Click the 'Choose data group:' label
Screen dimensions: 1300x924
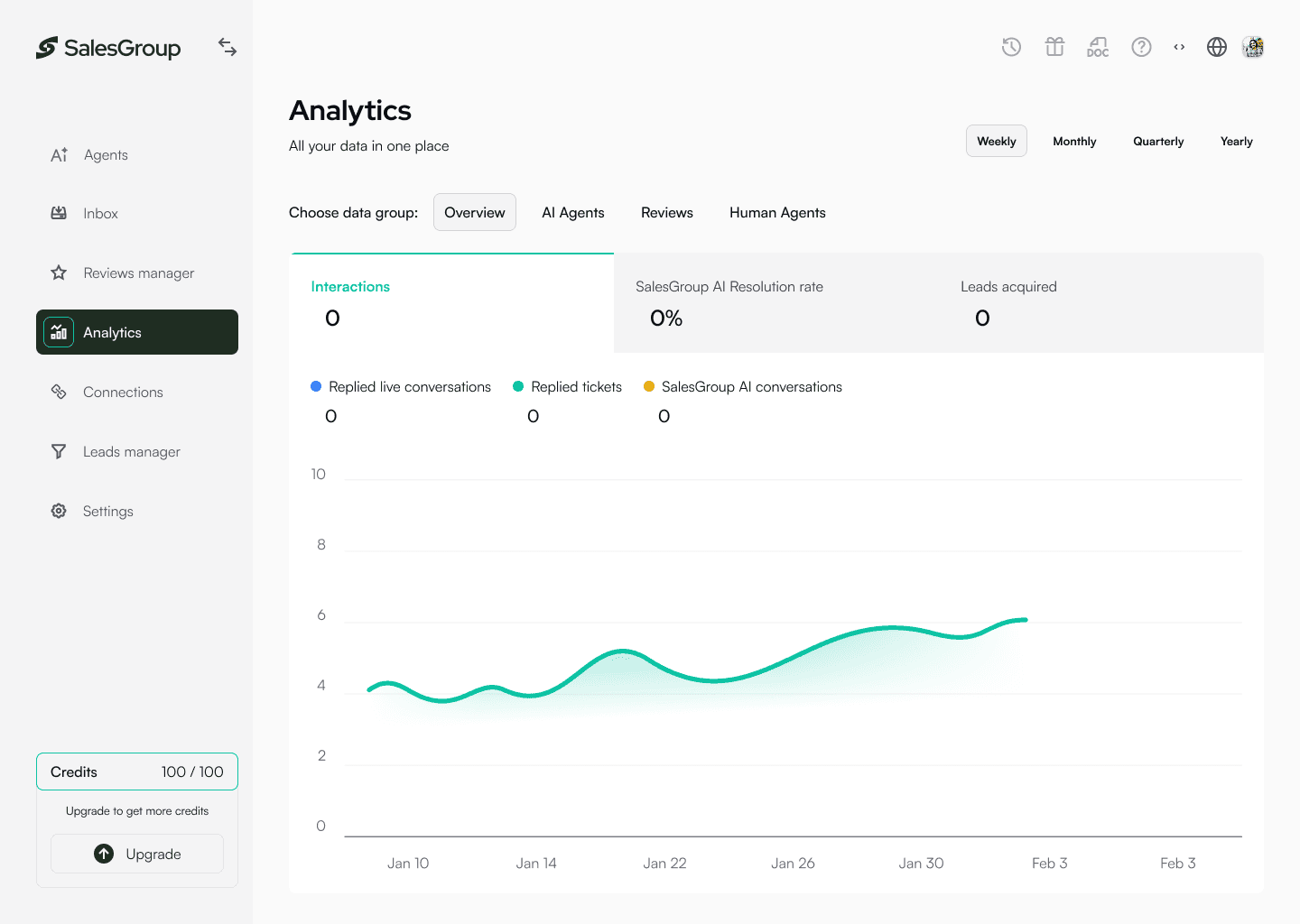(354, 213)
